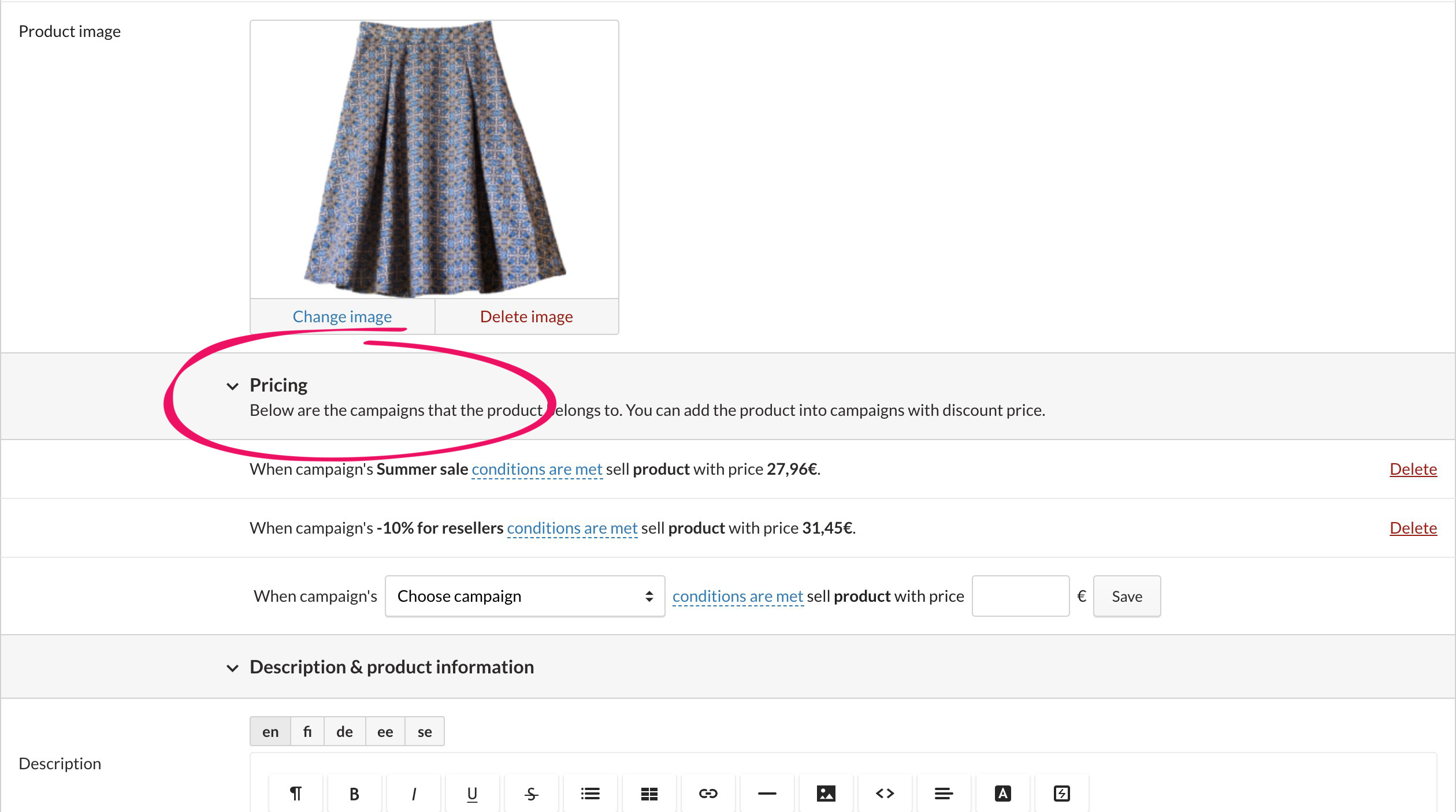
Task: Insert a bulleted list in editor
Action: click(590, 794)
